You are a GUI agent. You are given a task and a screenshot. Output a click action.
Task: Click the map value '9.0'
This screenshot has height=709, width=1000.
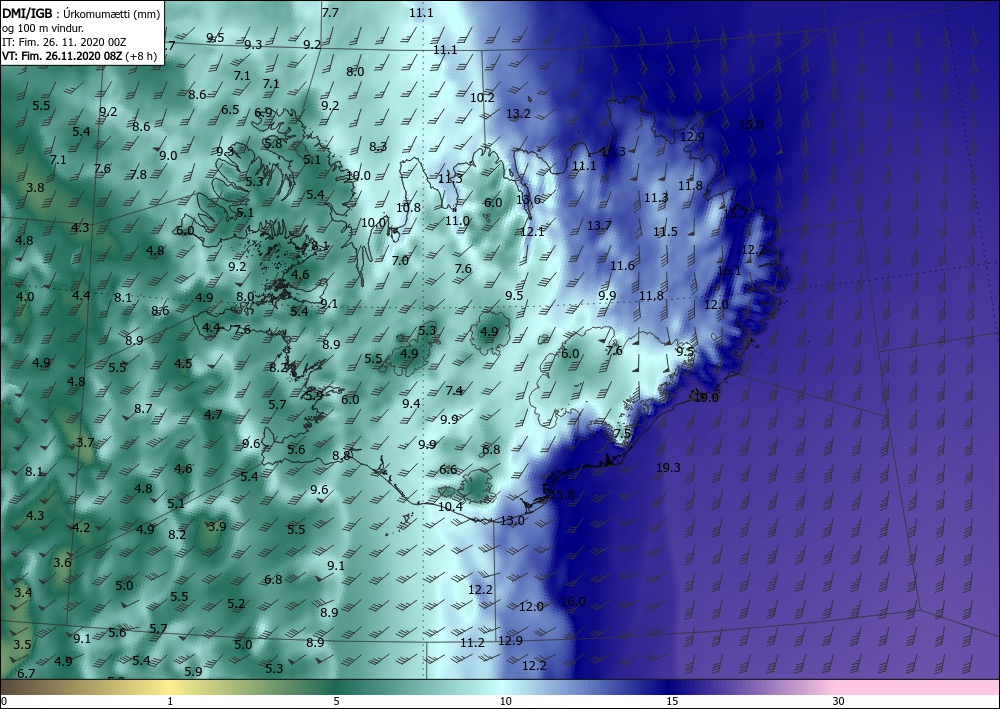pos(168,156)
